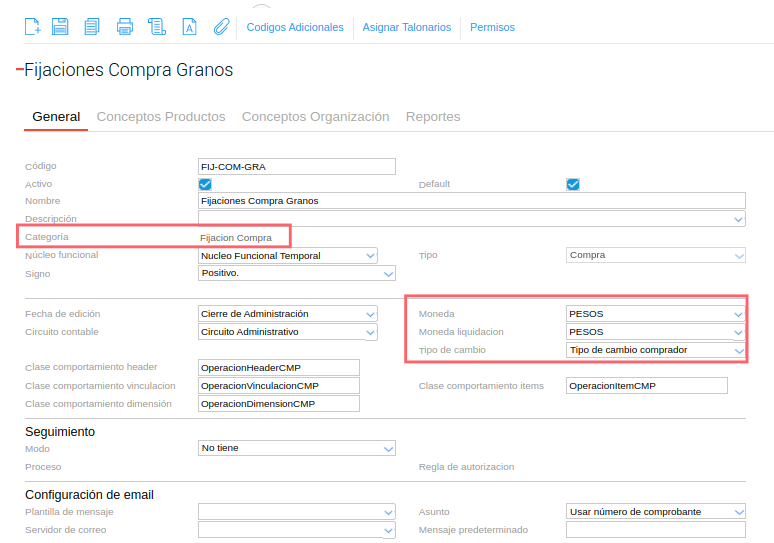This screenshot has width=774, height=543.
Task: Open the Signo dropdown
Action: (389, 273)
